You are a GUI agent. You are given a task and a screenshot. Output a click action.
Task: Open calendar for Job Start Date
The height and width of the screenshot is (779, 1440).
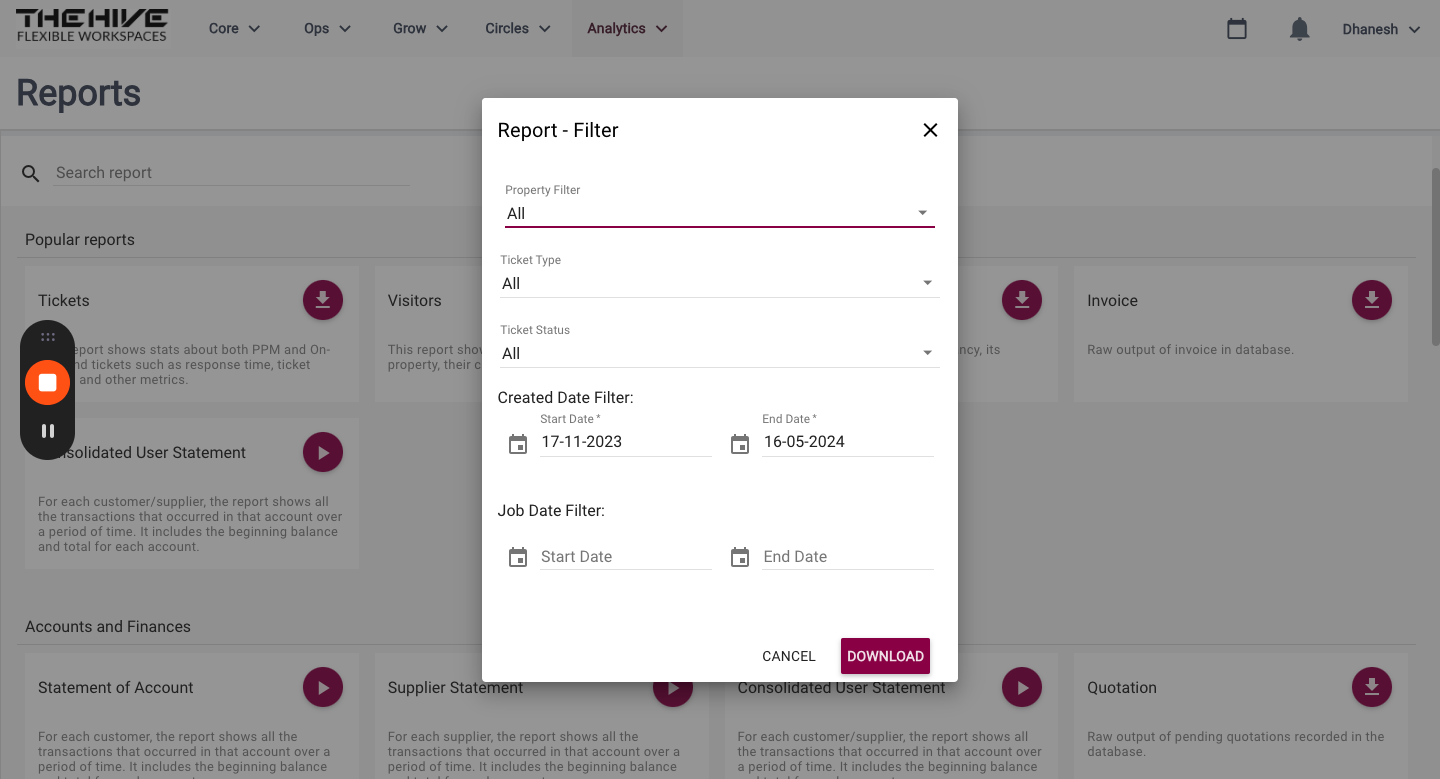518,557
